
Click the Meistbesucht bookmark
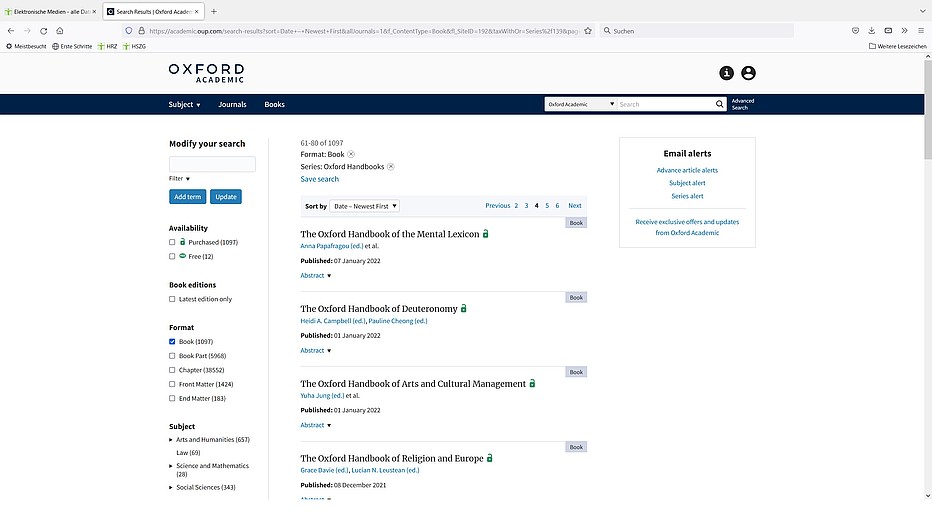coord(26,46)
